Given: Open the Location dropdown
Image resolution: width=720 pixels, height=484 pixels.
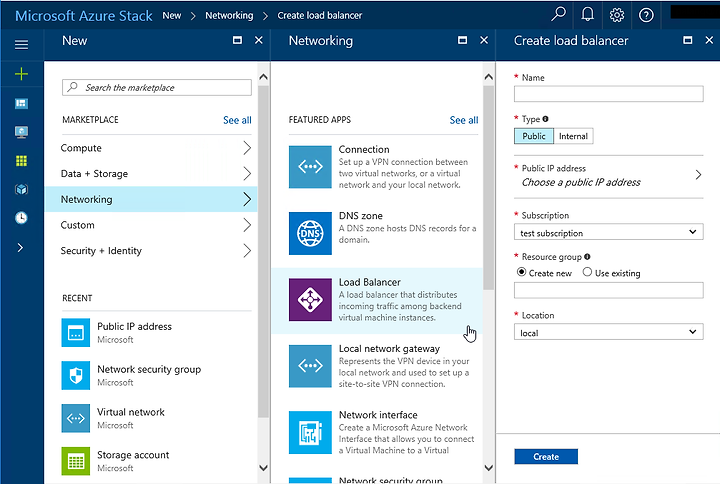Looking at the screenshot, I should click(608, 332).
